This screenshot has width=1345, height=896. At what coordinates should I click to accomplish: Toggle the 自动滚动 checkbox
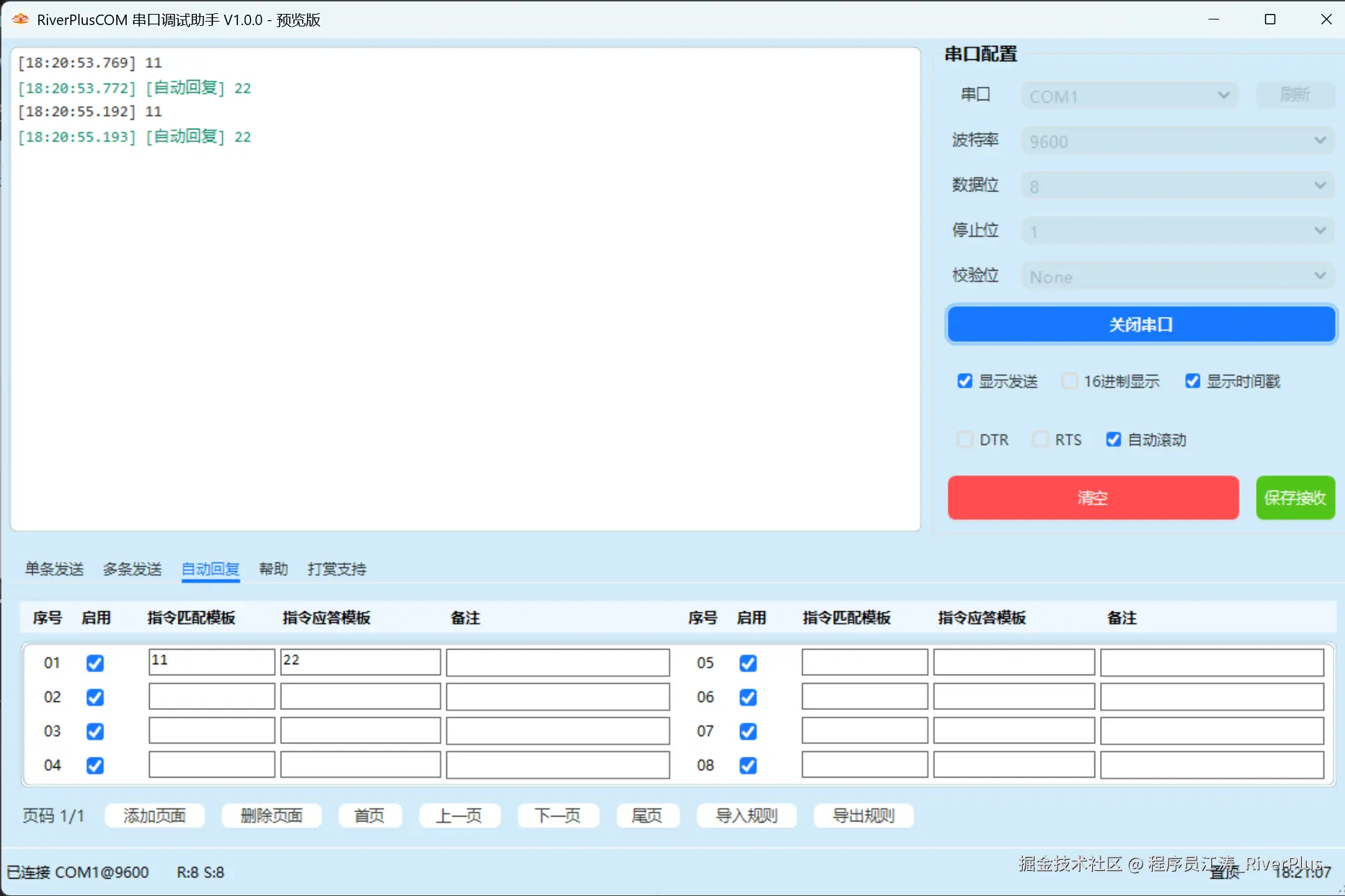pyautogui.click(x=1113, y=439)
